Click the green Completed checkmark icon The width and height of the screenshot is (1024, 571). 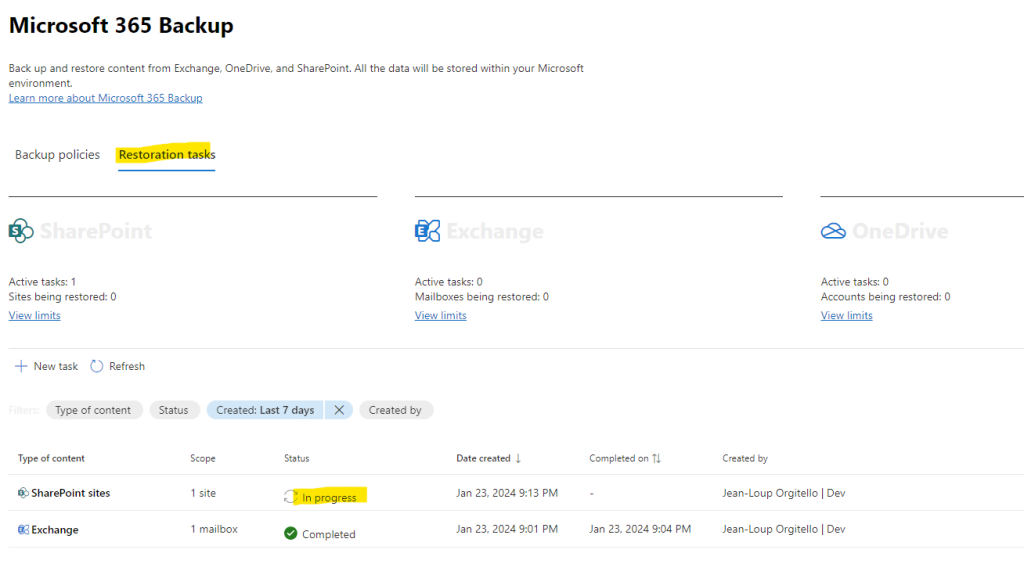(x=291, y=534)
